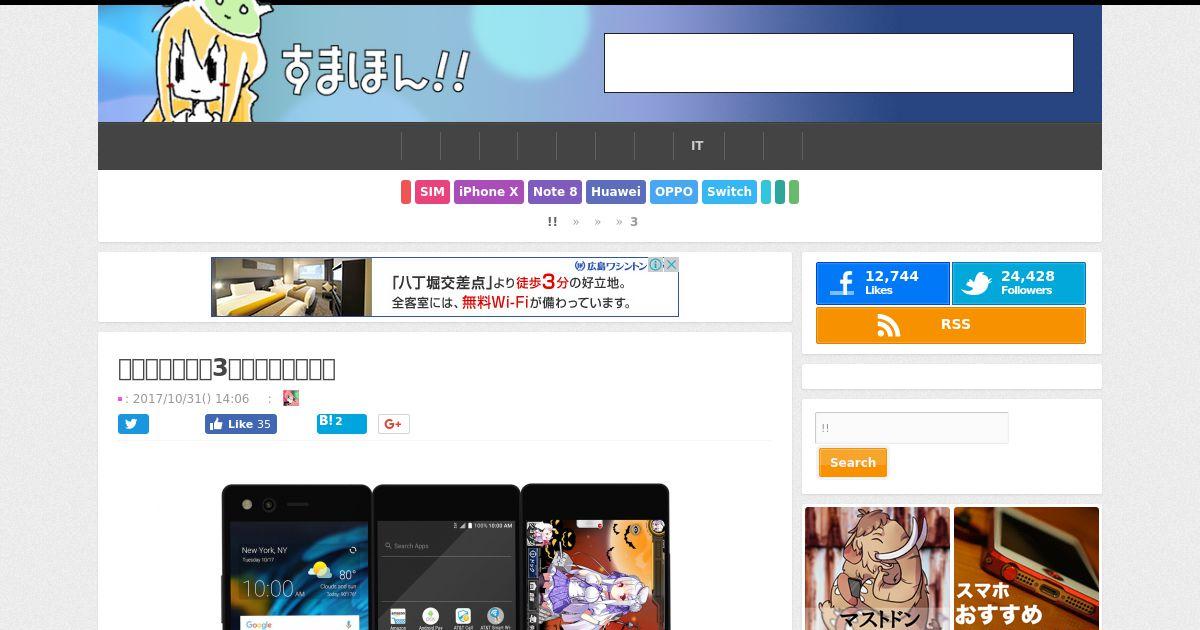The image size is (1200, 630).
Task: Select the iPhone X tag
Action: tap(489, 192)
